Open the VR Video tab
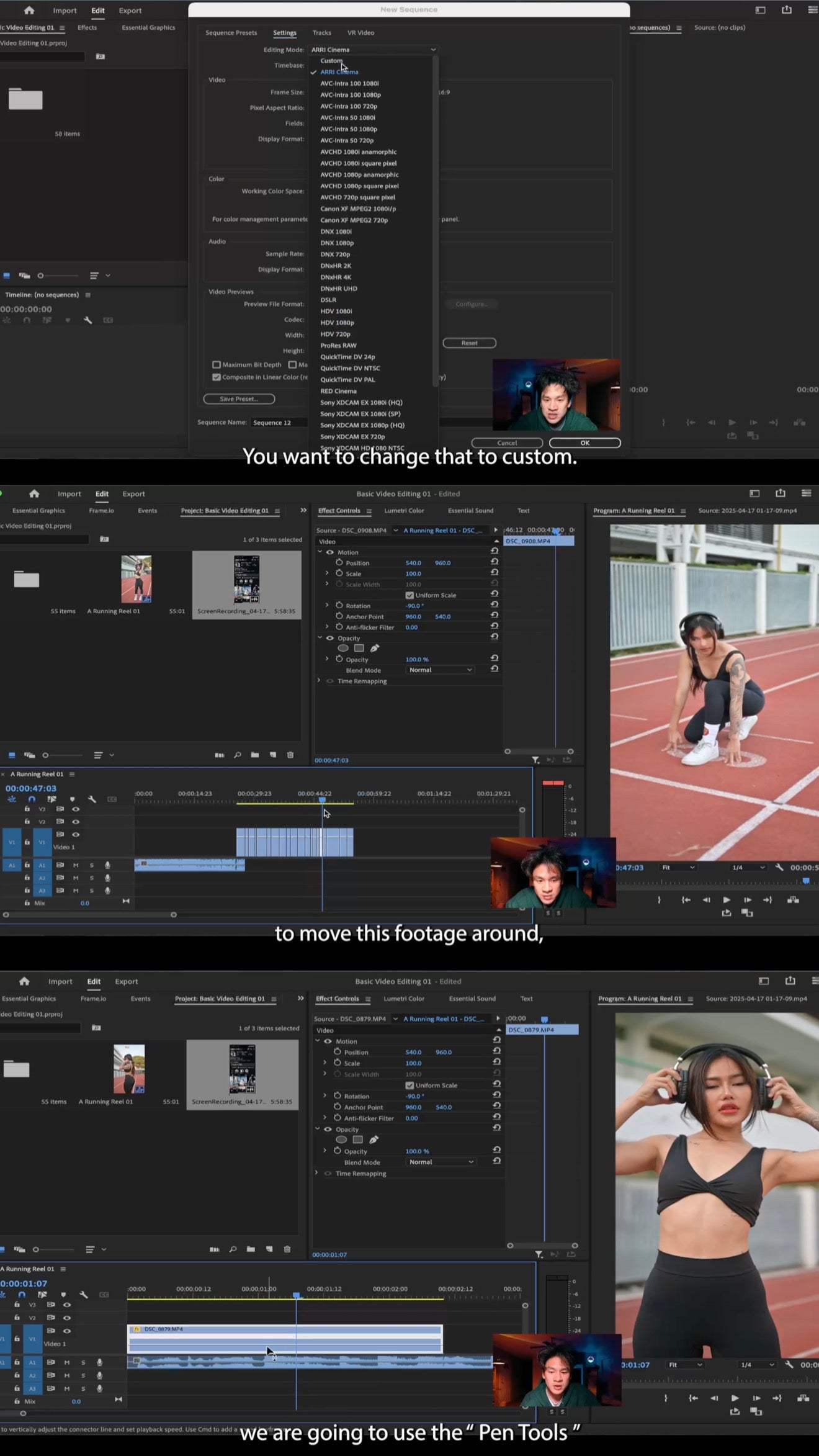This screenshot has height=1456, width=819. point(360,33)
